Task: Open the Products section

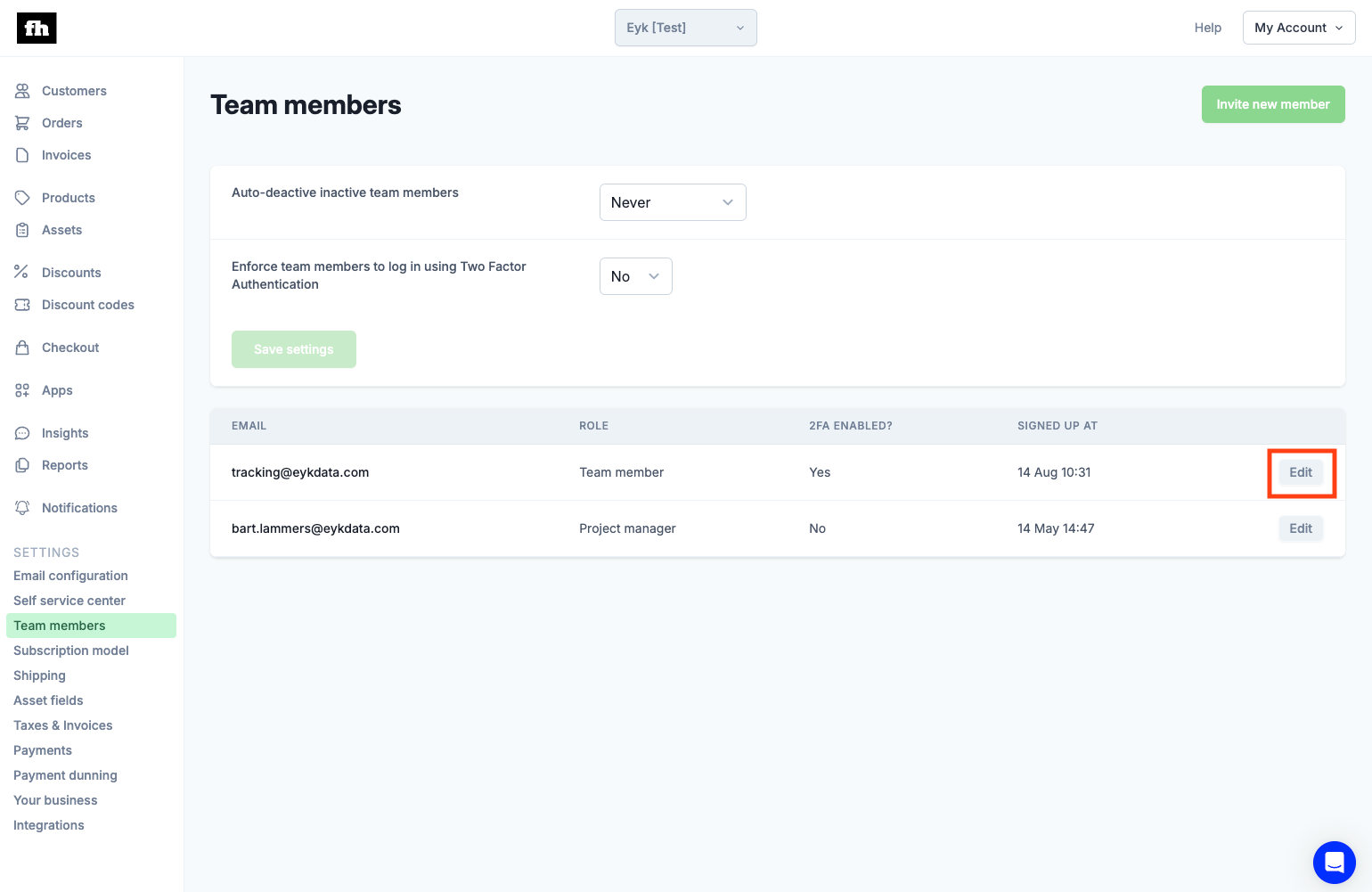Action: point(69,198)
